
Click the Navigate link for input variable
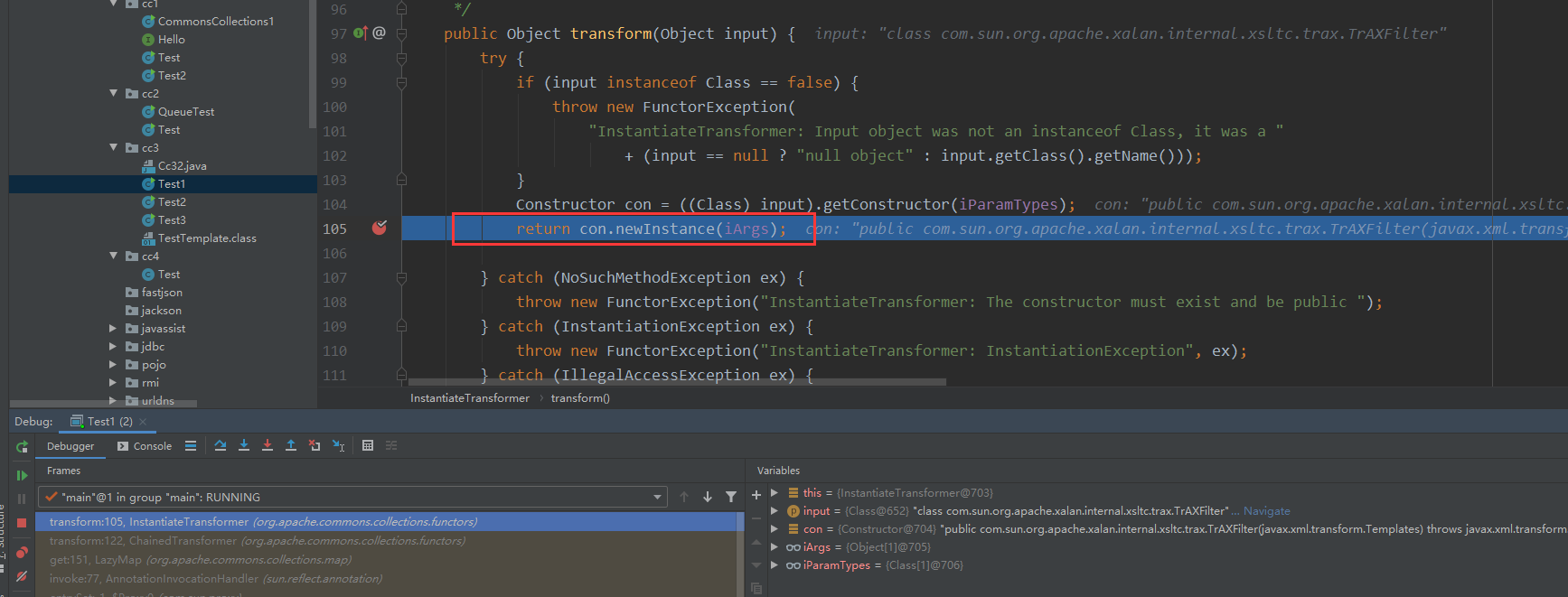coord(1266,511)
